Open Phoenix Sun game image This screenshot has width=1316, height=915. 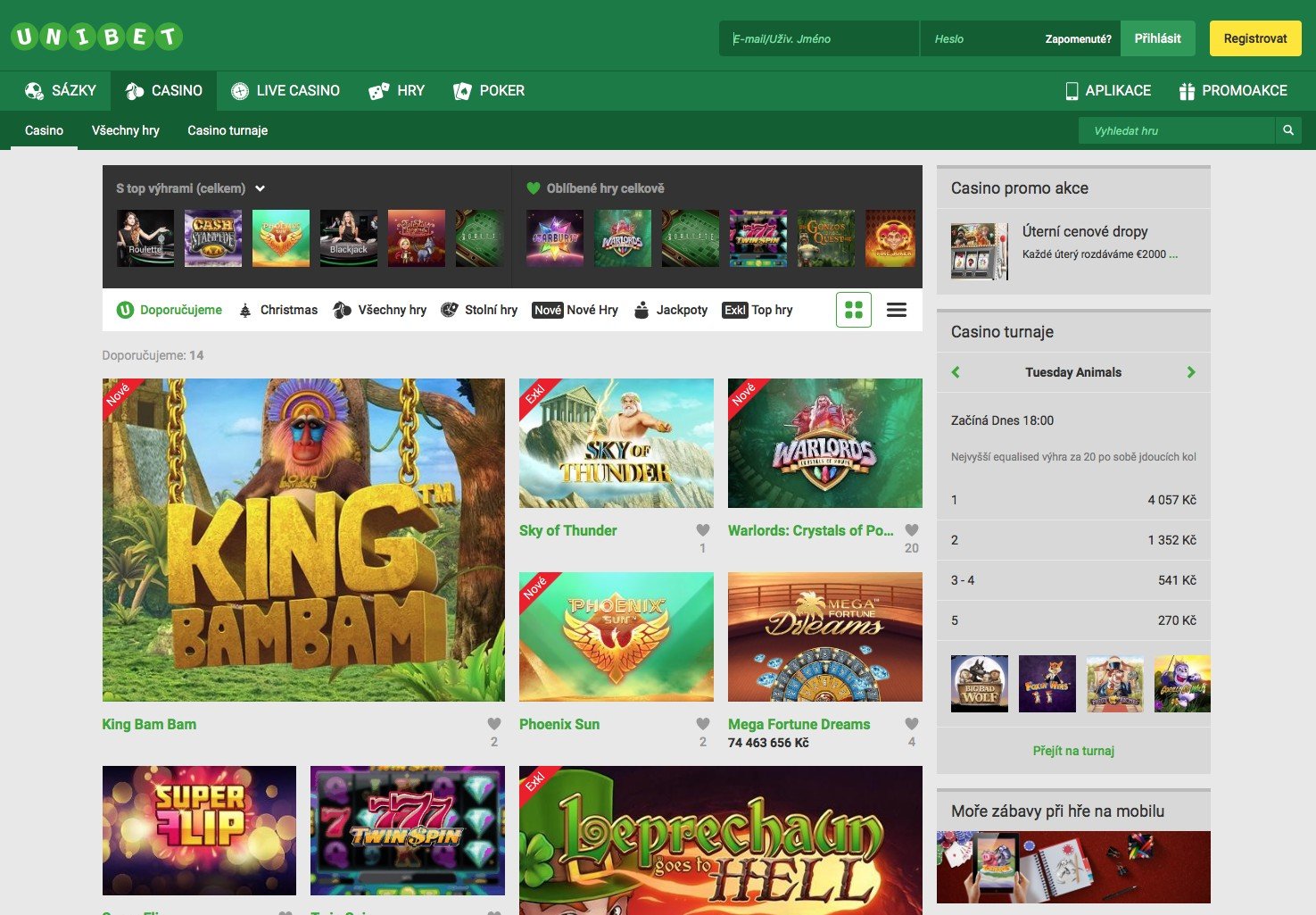617,636
